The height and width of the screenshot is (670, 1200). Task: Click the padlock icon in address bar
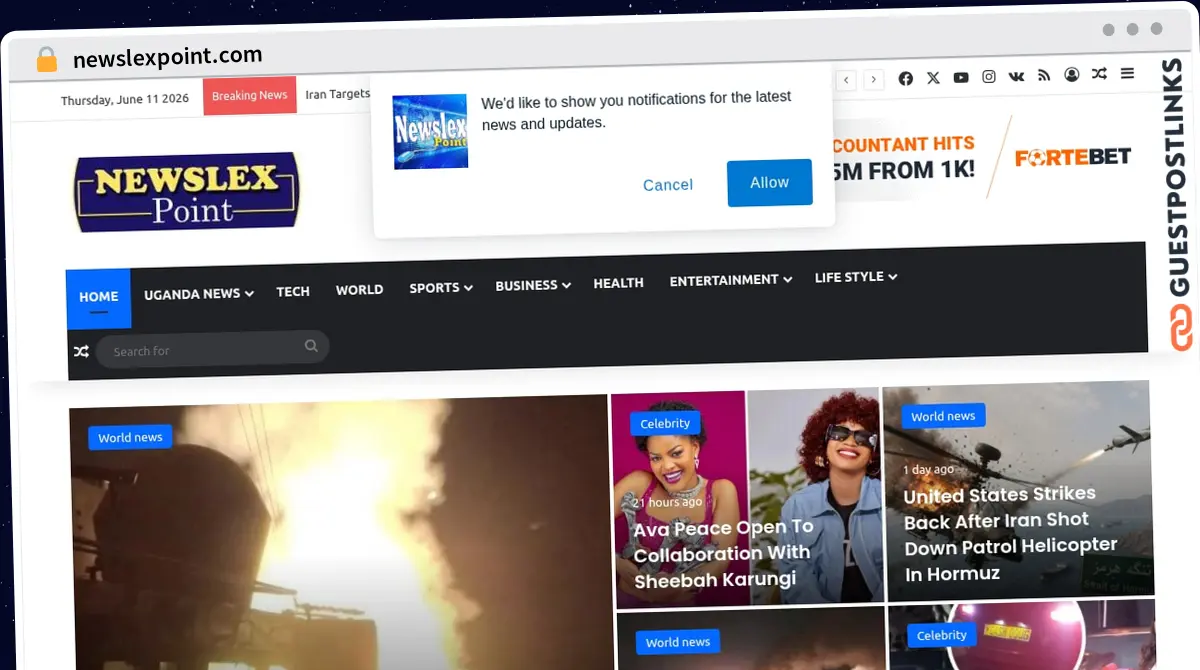click(47, 59)
